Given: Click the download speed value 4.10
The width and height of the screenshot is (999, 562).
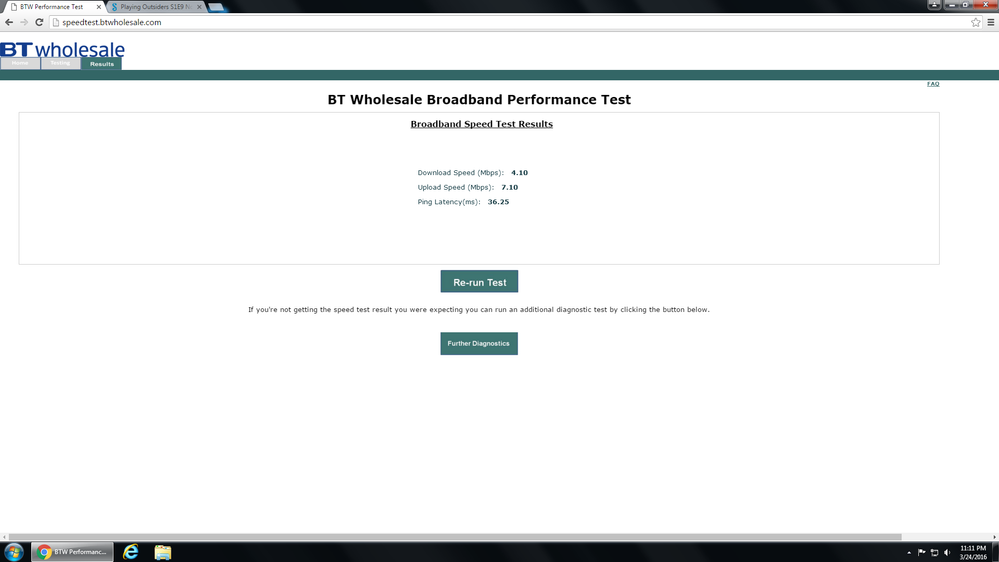Looking at the screenshot, I should coord(519,173).
